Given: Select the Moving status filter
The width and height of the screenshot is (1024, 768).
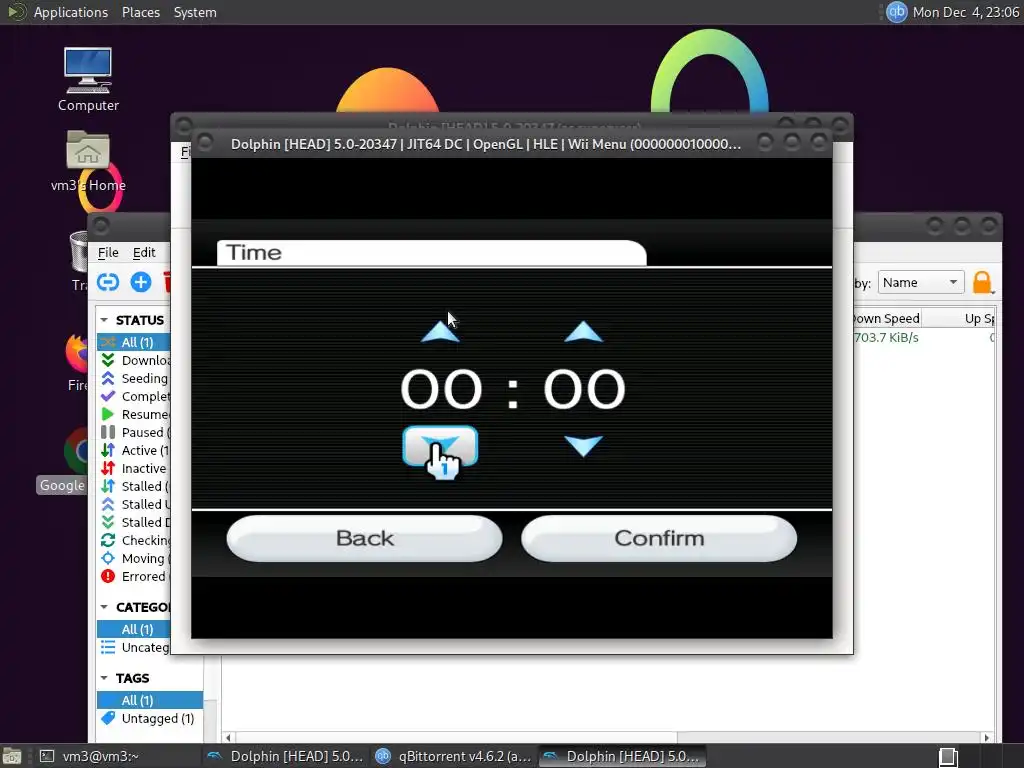Looking at the screenshot, I should click(x=134, y=558).
